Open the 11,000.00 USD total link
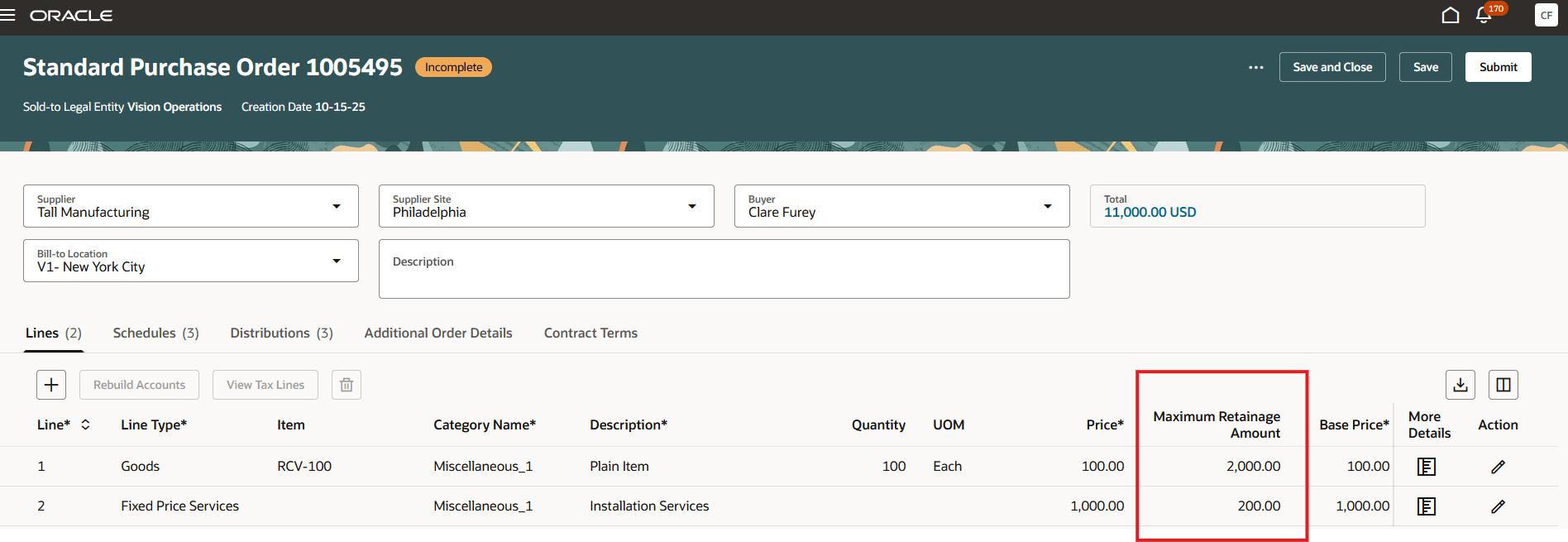Image resolution: width=1568 pixels, height=542 pixels. (1150, 212)
